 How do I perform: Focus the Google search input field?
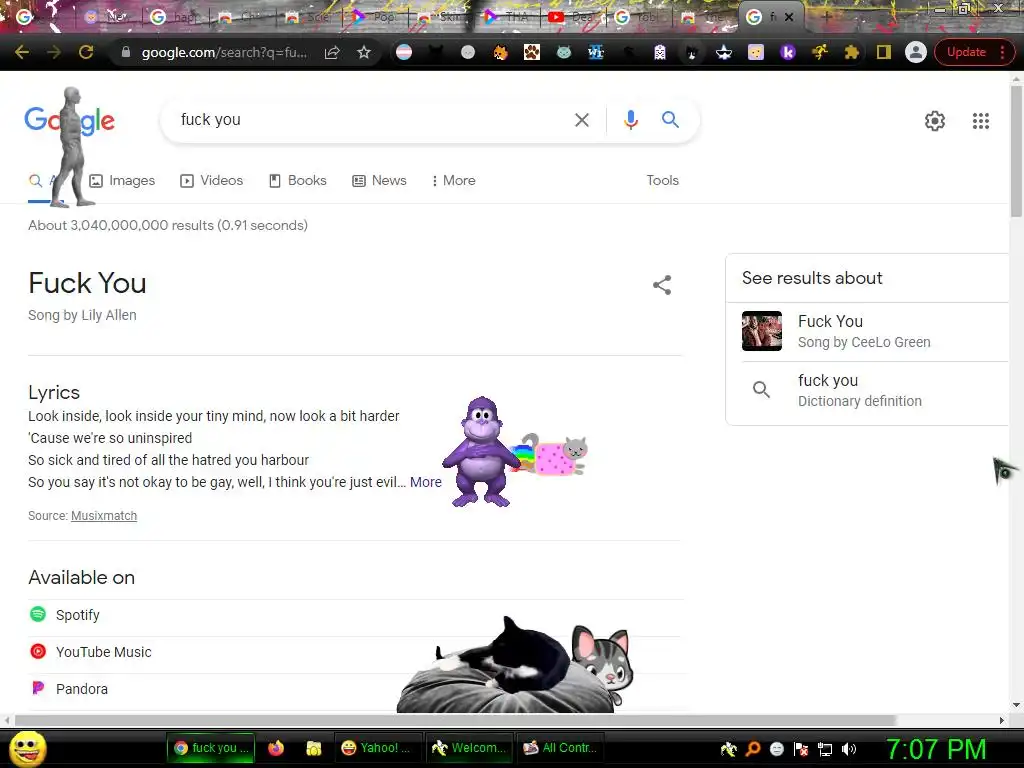(x=372, y=120)
